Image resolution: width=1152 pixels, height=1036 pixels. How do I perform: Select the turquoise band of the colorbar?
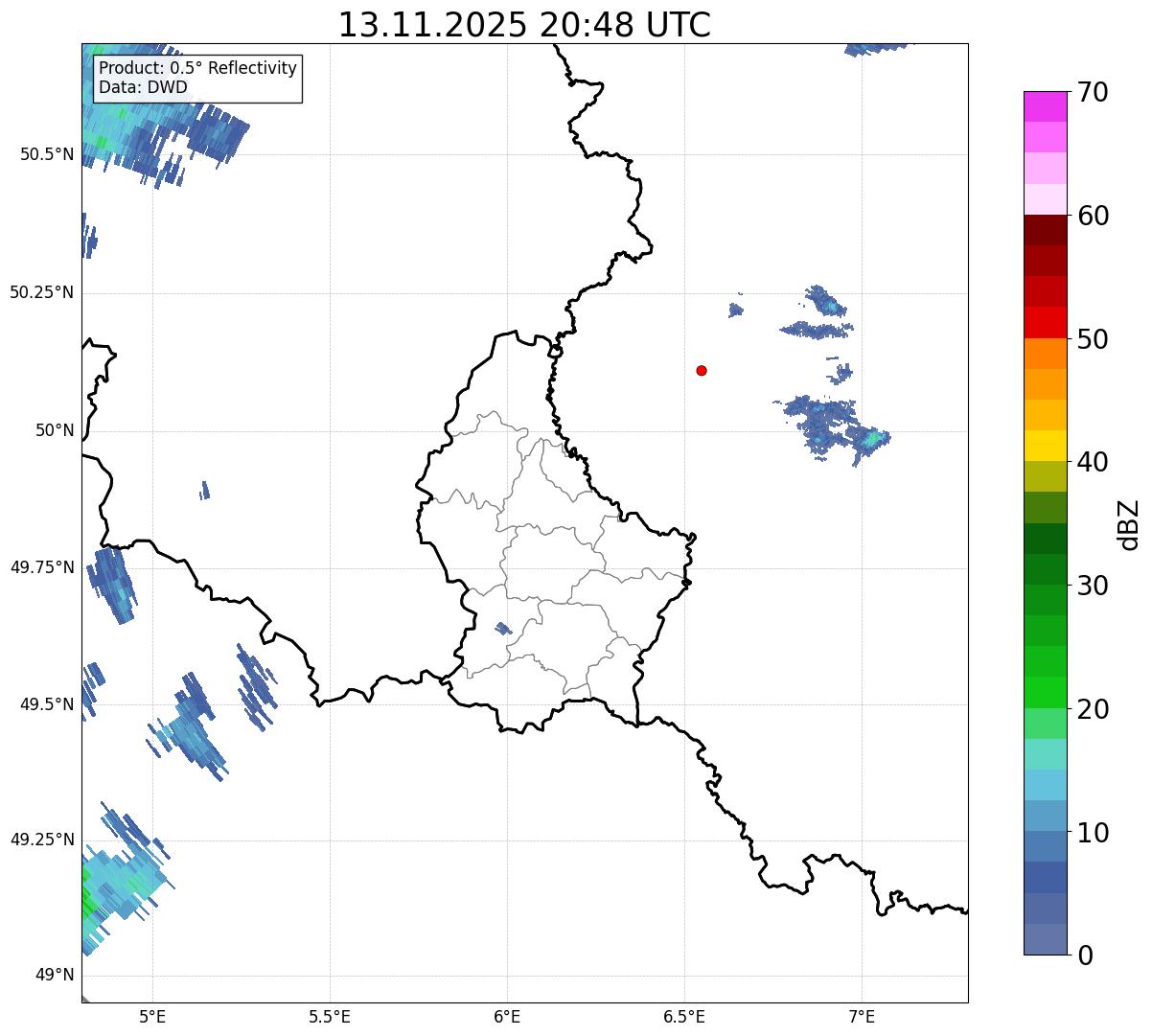[x=1046, y=754]
